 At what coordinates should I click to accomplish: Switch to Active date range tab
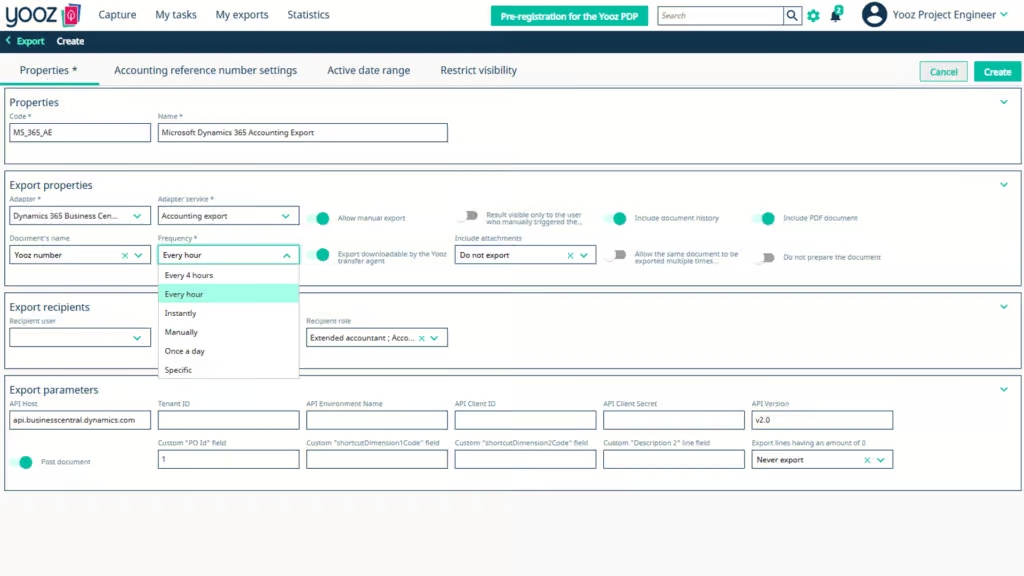point(368,71)
